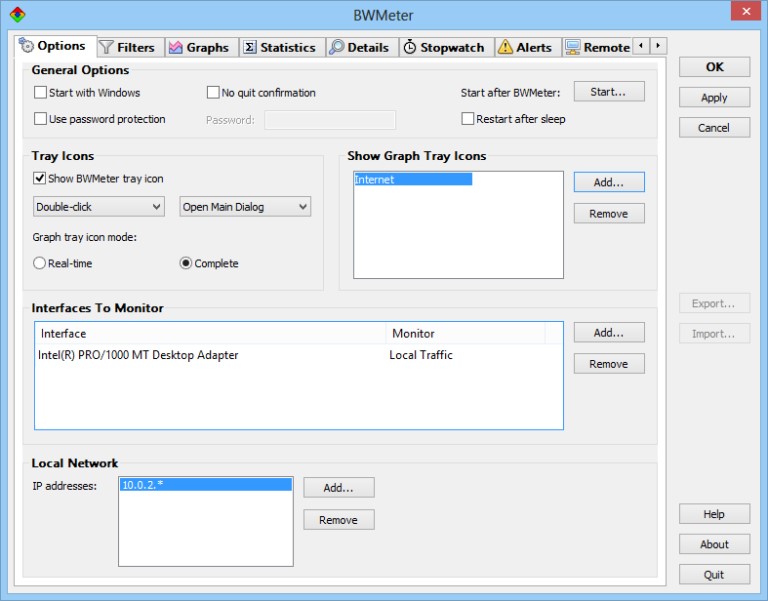Click the Monitor column header
This screenshot has height=601, width=768.
[466, 334]
